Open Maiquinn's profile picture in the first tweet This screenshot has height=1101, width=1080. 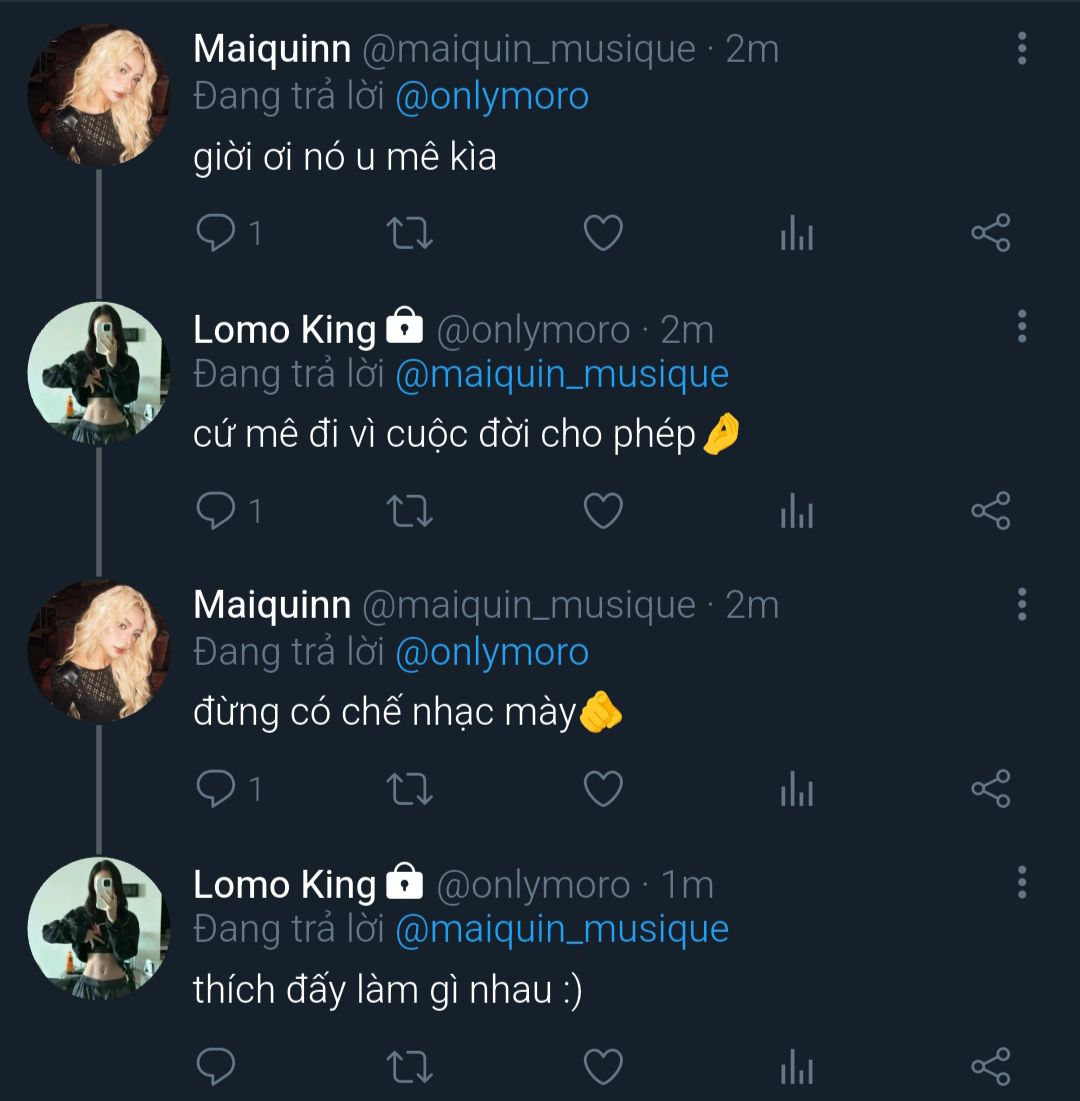pos(98,95)
